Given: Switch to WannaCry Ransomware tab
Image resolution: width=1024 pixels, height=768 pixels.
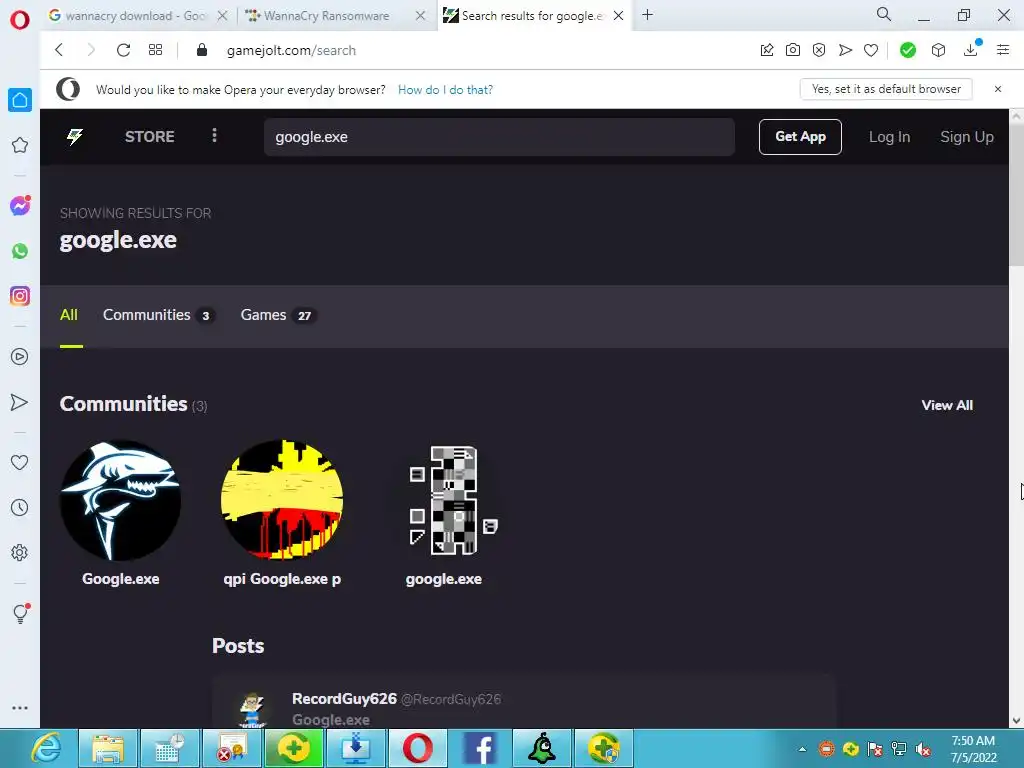Looking at the screenshot, I should click(x=327, y=16).
